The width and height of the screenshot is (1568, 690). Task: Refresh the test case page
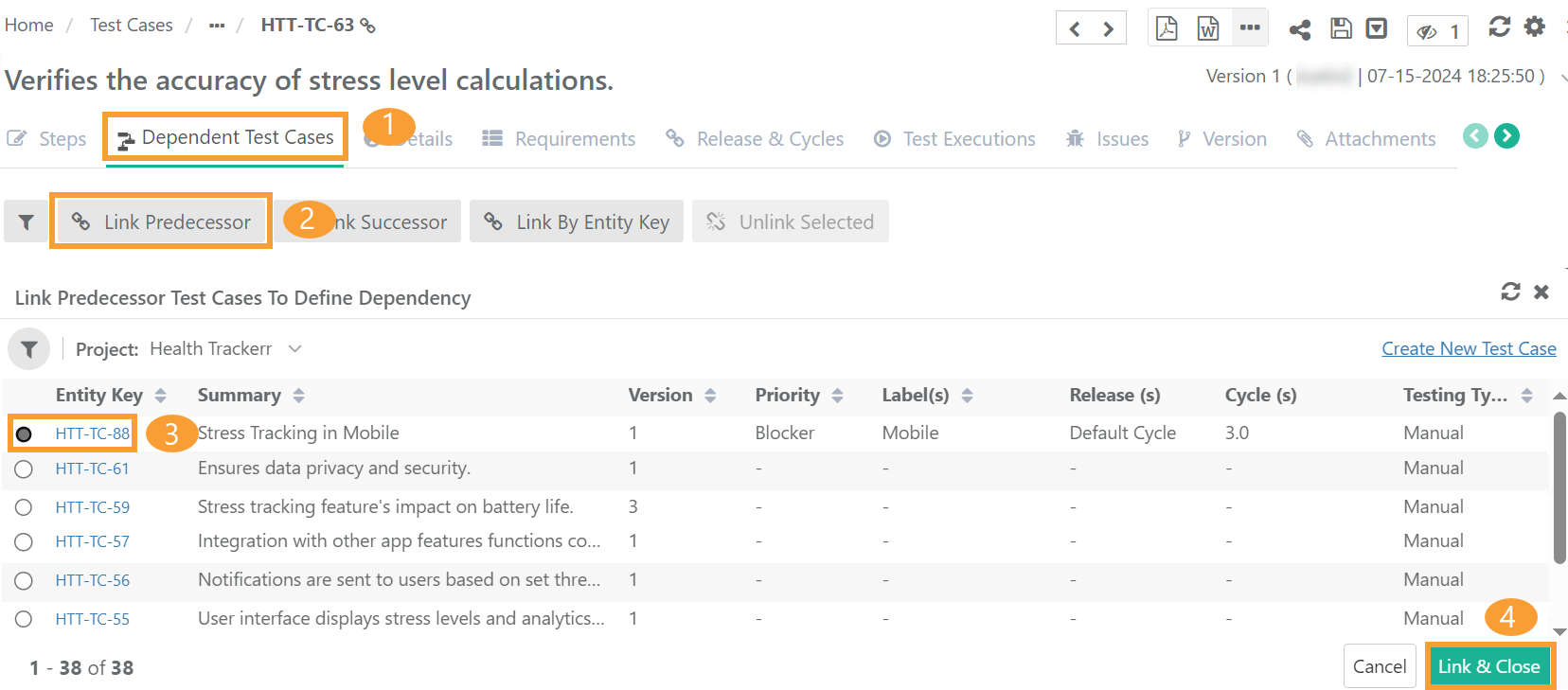[1499, 27]
